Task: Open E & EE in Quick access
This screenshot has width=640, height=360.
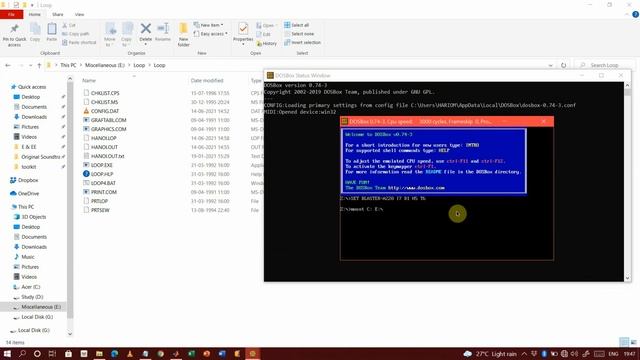Action: click(29, 147)
